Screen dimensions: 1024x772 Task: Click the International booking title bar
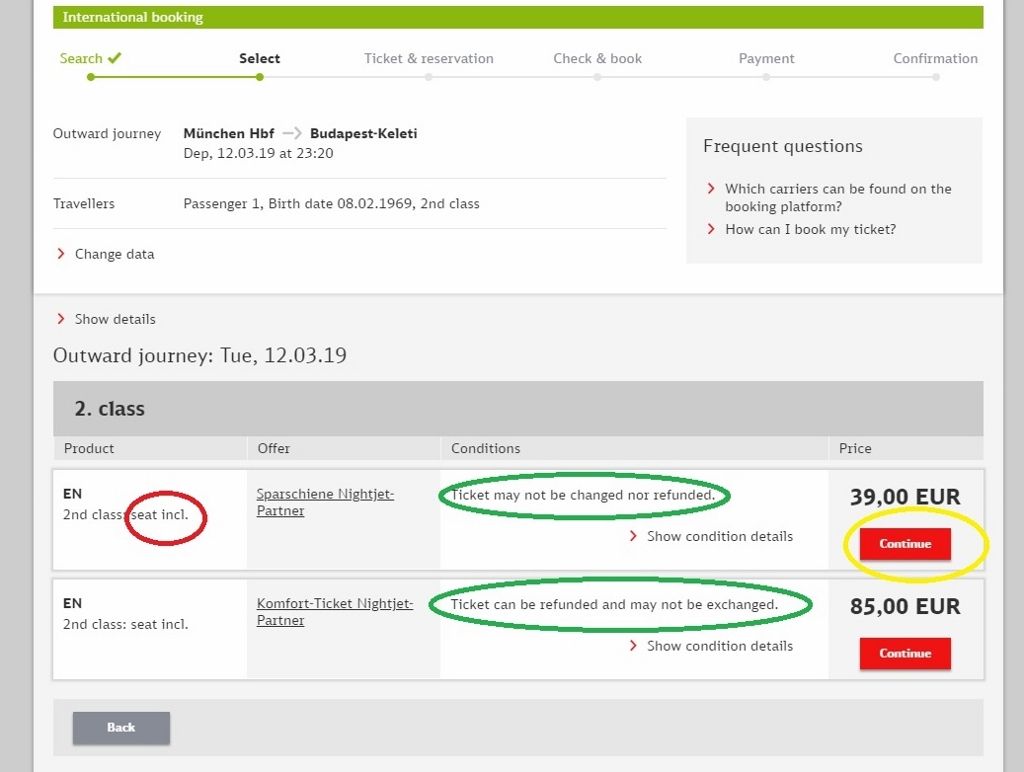tap(518, 17)
